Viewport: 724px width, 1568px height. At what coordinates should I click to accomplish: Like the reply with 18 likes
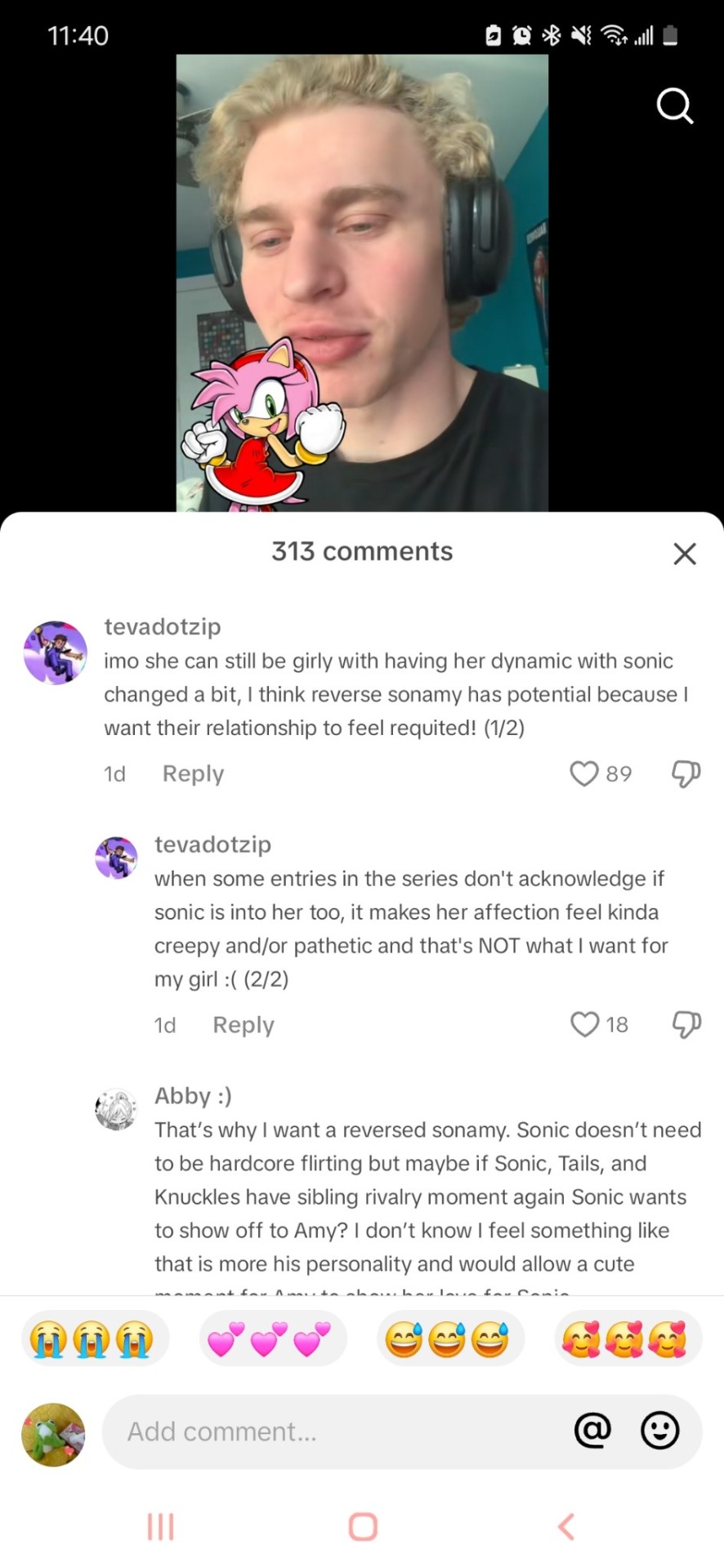[x=585, y=1024]
